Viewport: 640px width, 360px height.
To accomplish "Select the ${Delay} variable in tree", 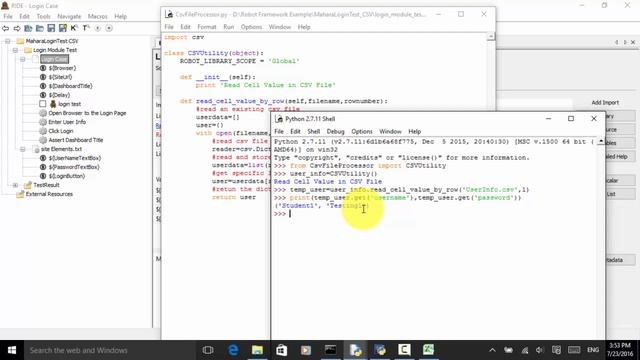I will pos(59,95).
